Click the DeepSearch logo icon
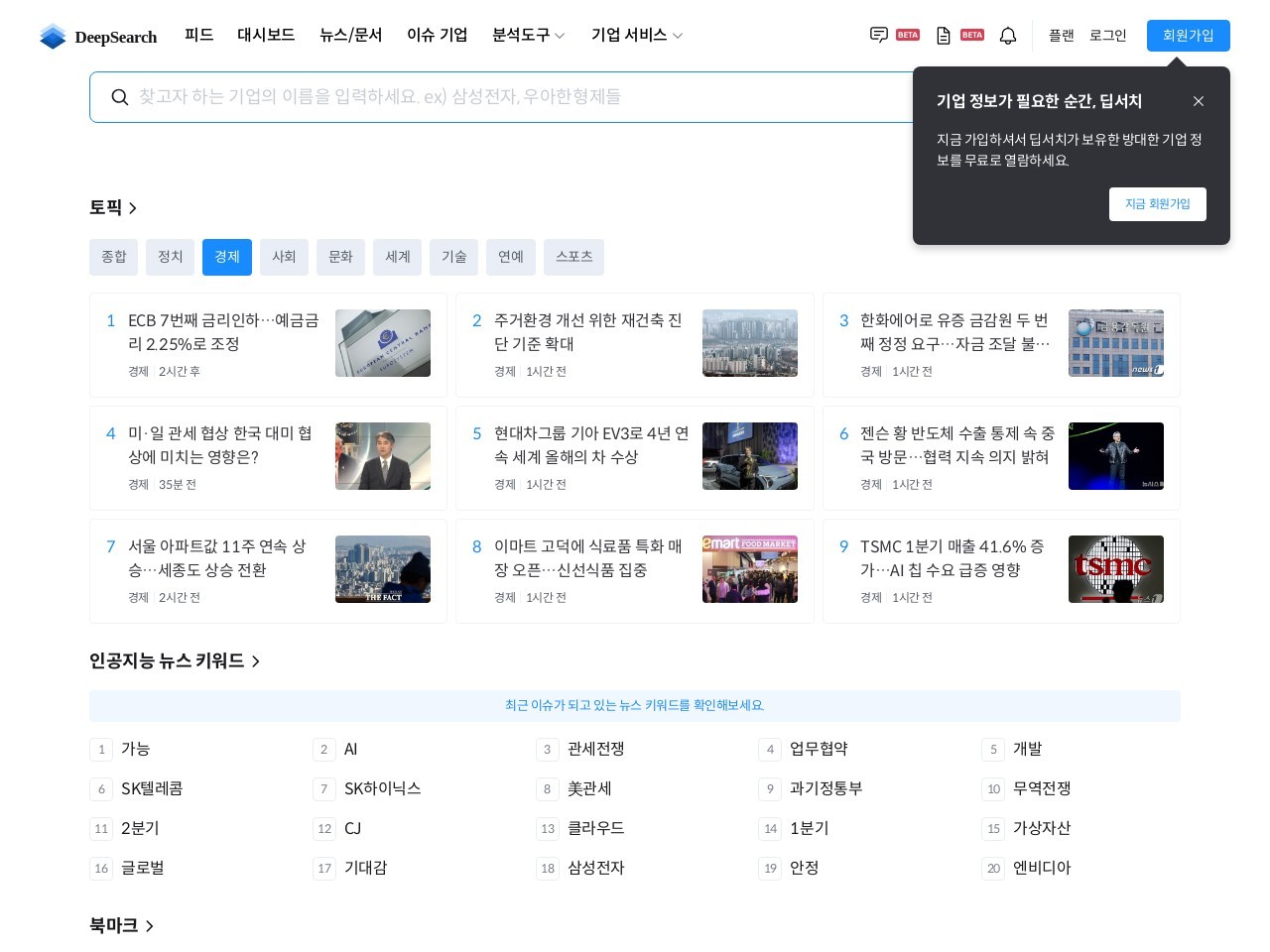The image size is (1270, 952). 53,37
